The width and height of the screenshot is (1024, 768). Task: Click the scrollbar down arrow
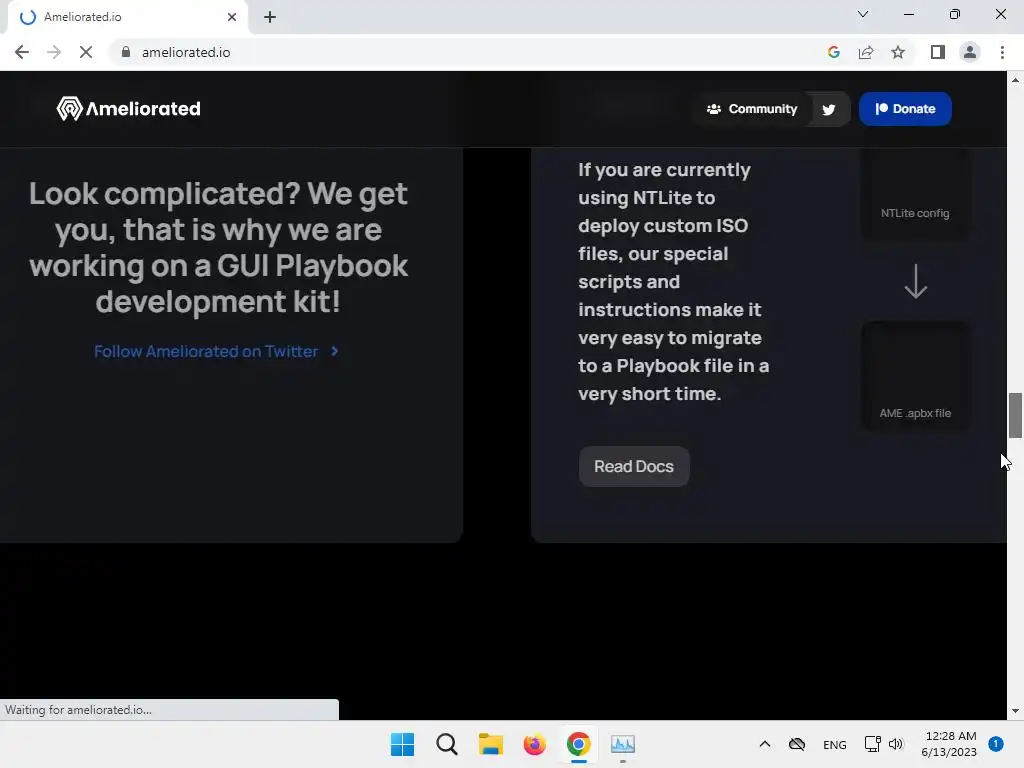pyautogui.click(x=1015, y=711)
